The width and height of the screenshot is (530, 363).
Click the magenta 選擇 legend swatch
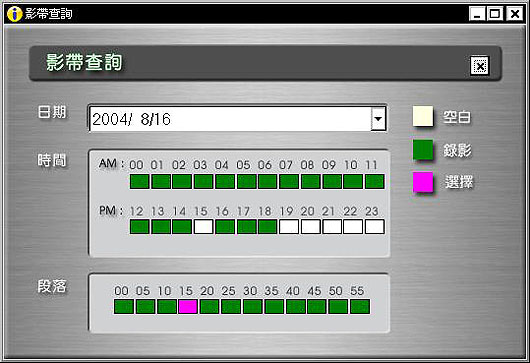click(x=423, y=182)
